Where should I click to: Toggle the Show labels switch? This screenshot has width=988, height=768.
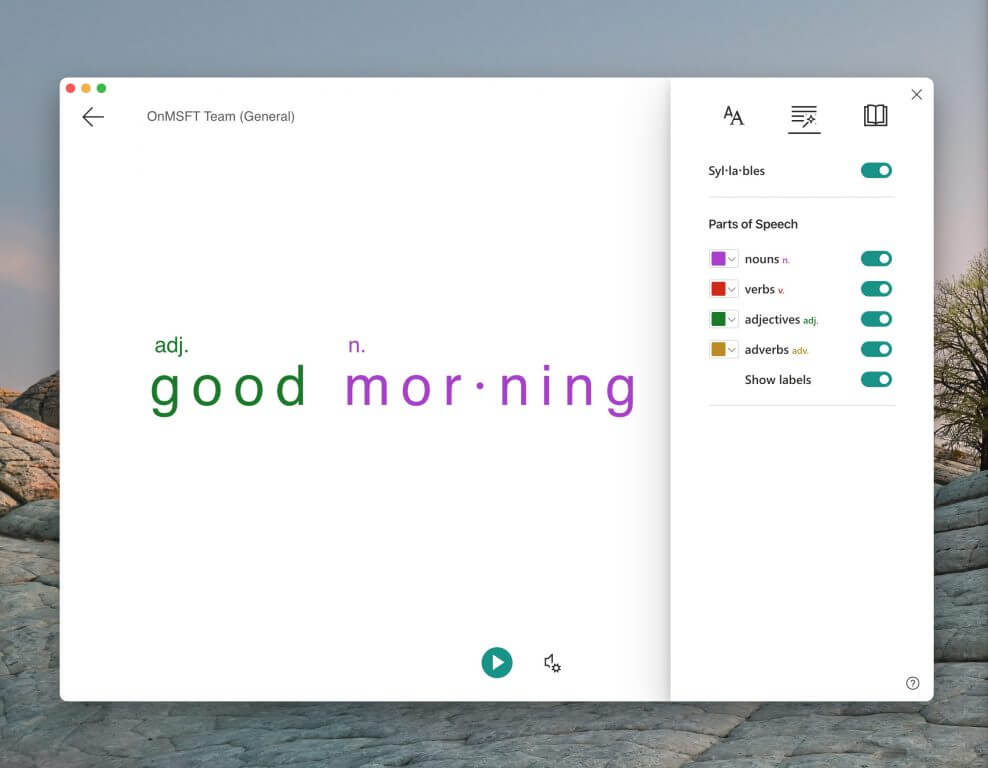point(876,379)
